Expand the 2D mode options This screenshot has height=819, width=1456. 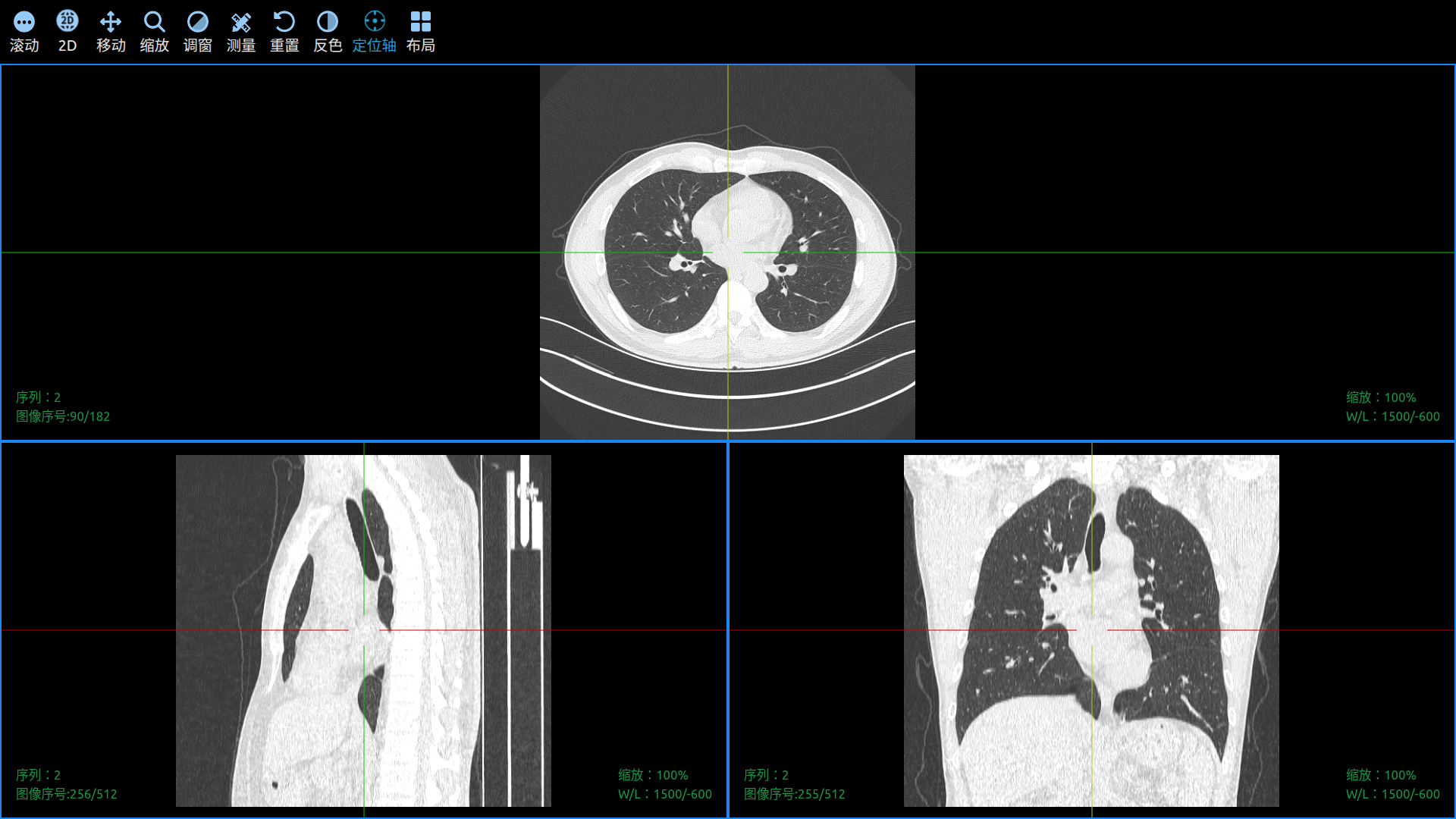pyautogui.click(x=67, y=30)
